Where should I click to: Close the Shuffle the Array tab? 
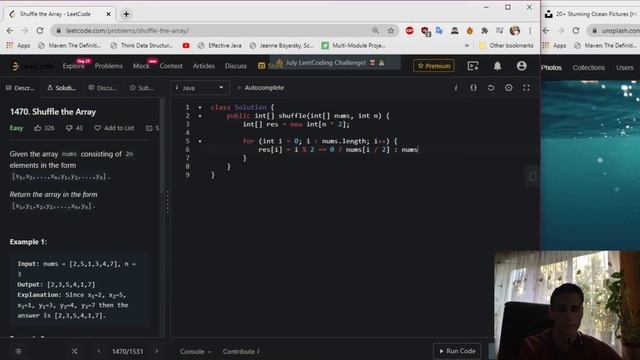(x=109, y=14)
